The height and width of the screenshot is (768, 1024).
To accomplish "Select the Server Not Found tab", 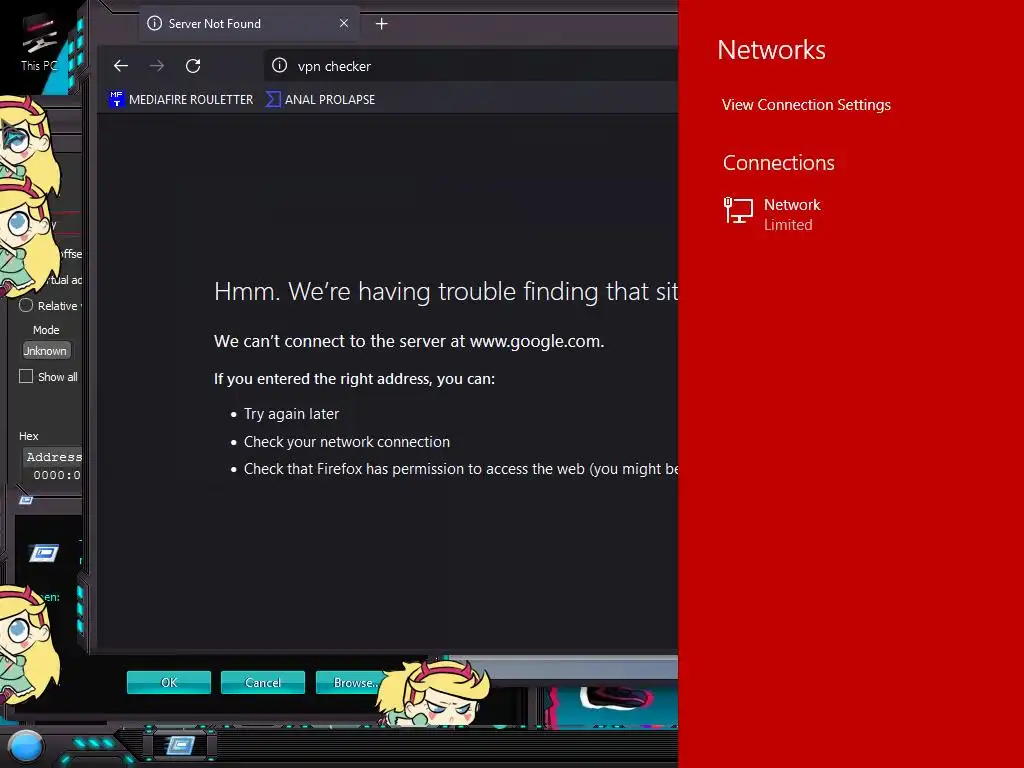I will pyautogui.click(x=249, y=24).
